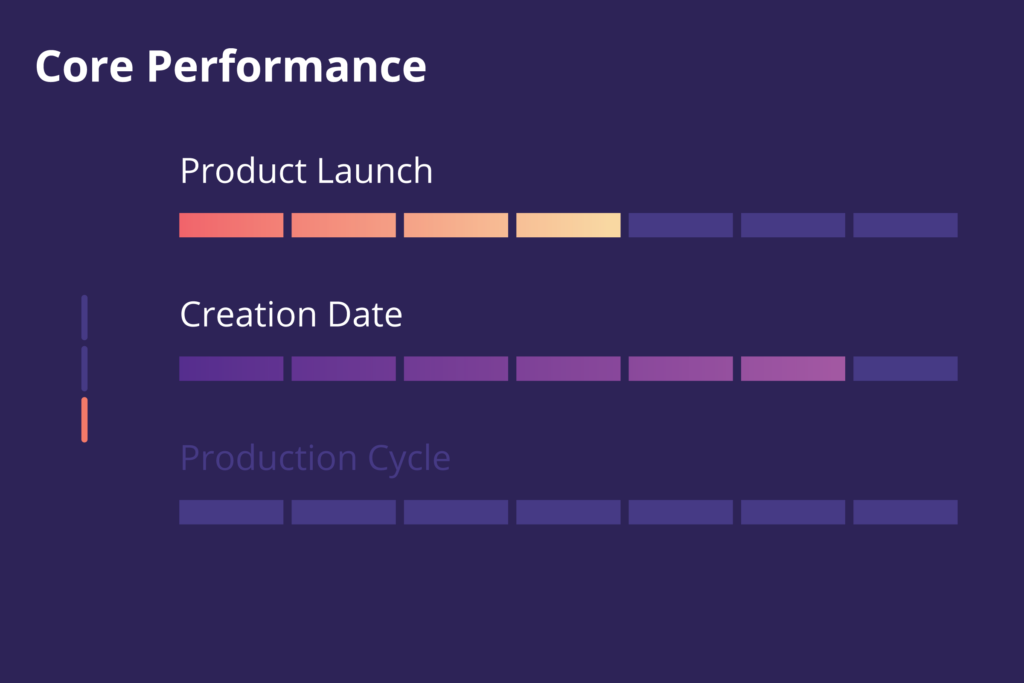Click the dimmed Production Cycle label
Viewport: 1024px width, 683px height.
315,458
